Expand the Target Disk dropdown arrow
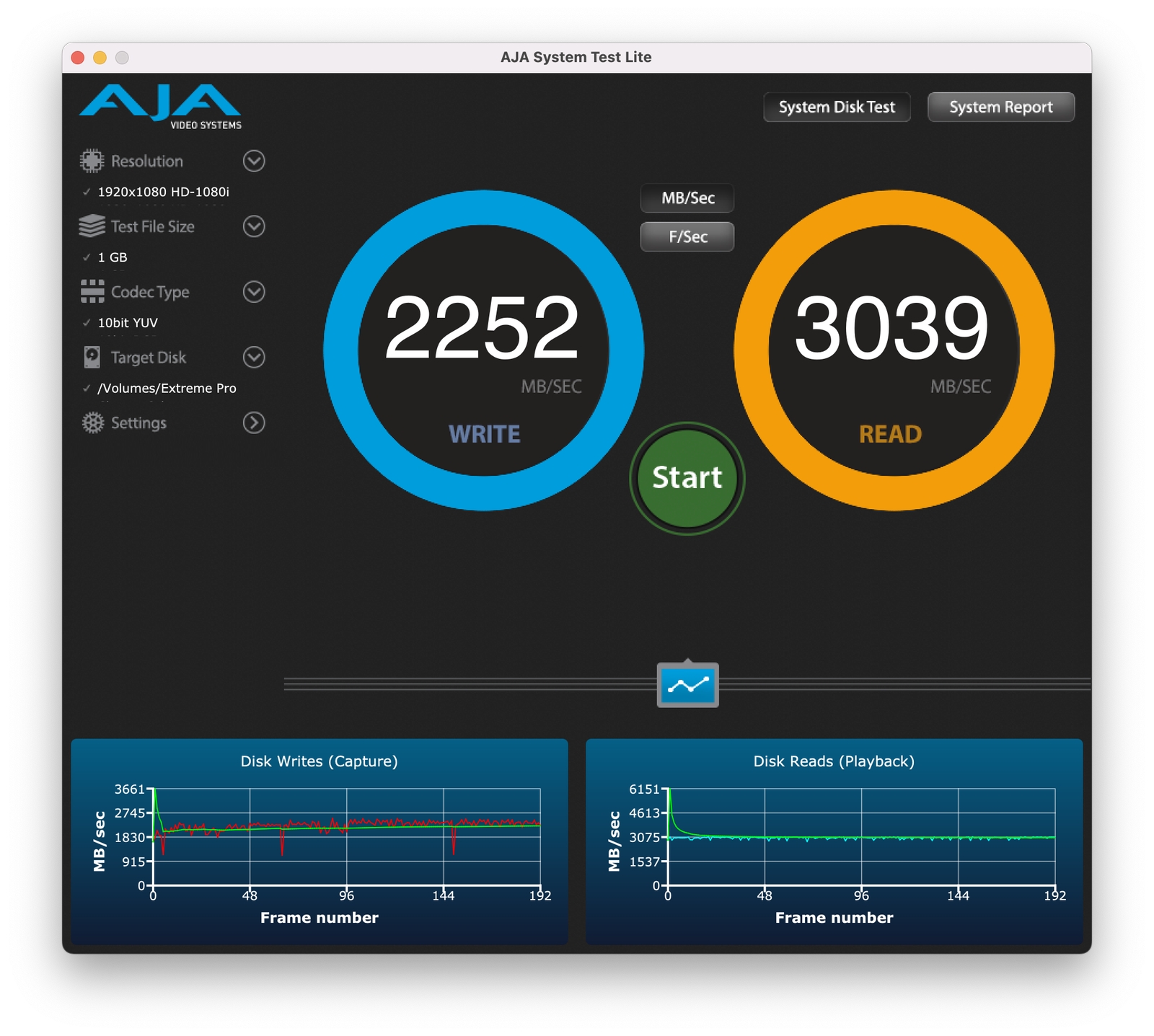1154x1036 pixels. (x=254, y=357)
